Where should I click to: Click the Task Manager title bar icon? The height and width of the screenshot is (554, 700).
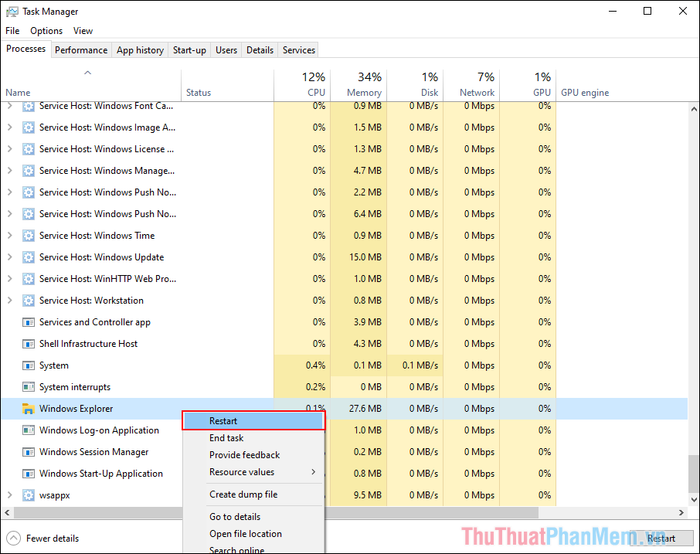(12, 12)
